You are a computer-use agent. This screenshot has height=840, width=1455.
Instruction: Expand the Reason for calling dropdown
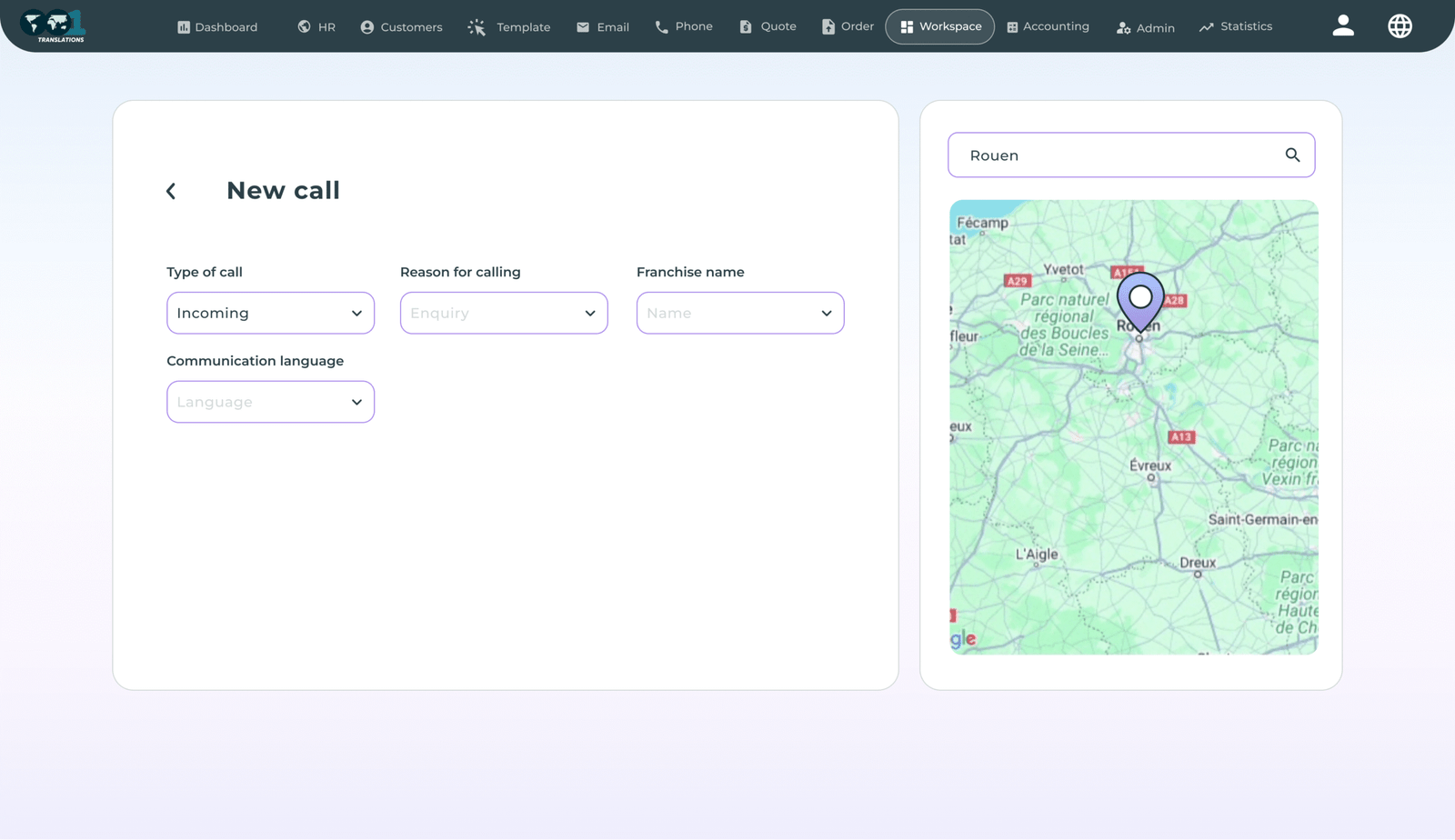[x=504, y=313]
